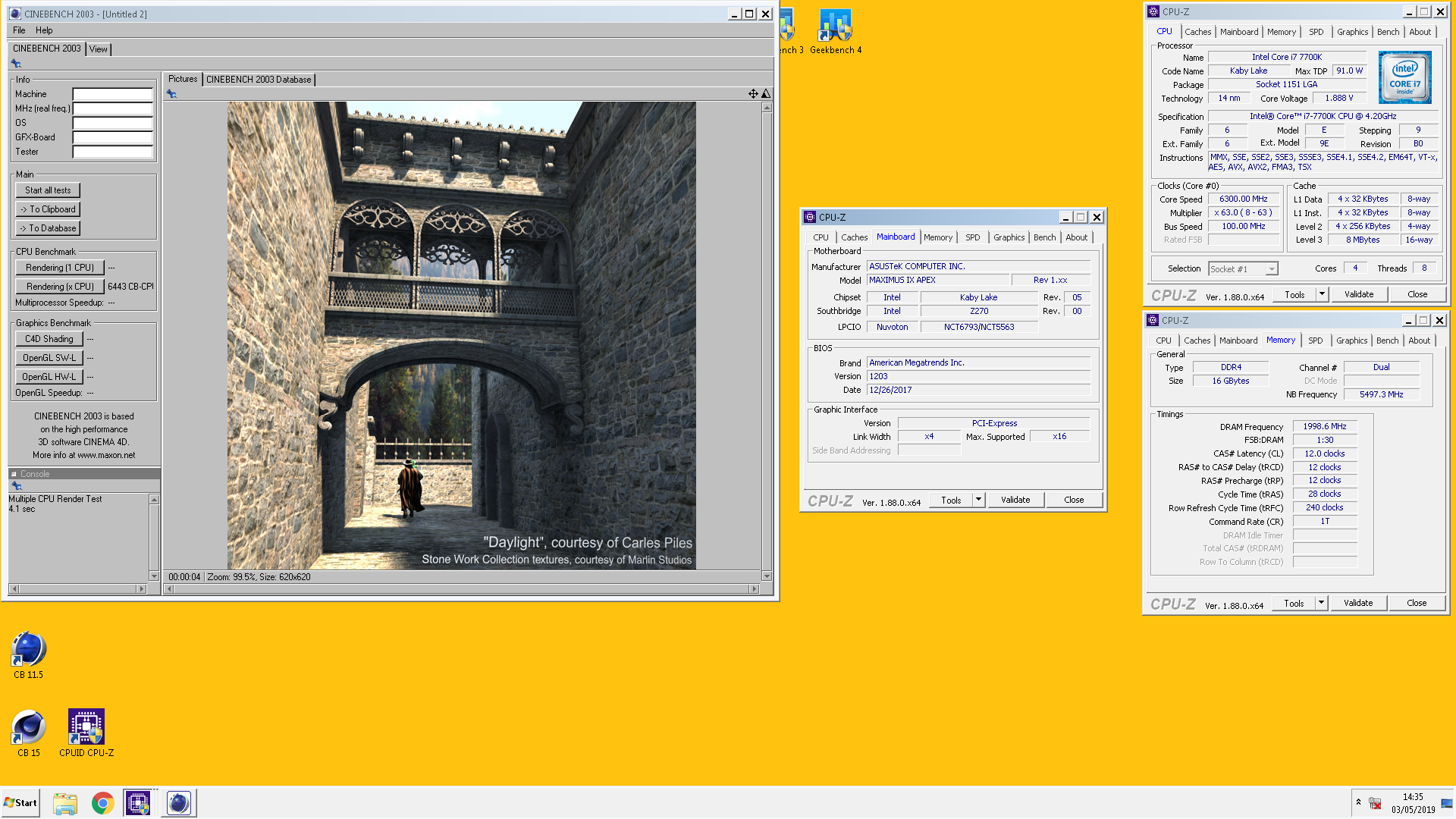Start the OpenGL HW-L test

49,377
